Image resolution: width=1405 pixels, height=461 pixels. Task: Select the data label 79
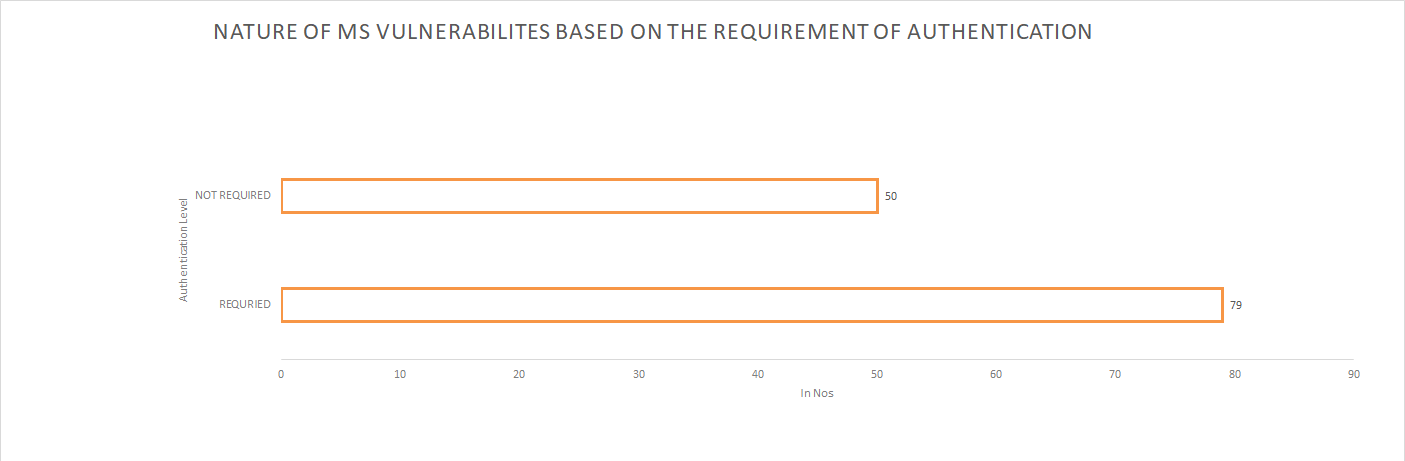[x=1236, y=305]
